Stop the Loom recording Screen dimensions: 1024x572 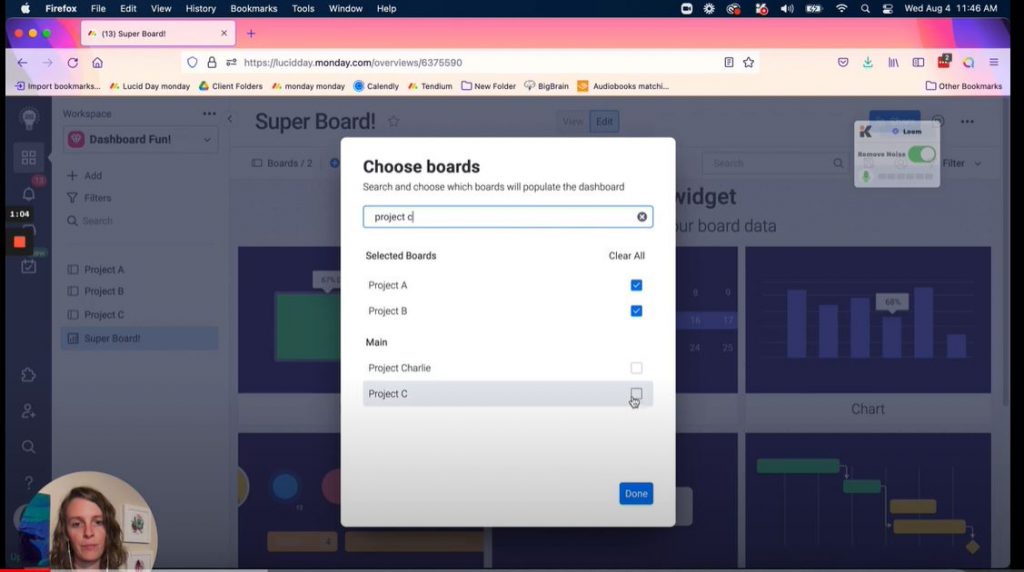pyautogui.click(x=20, y=242)
